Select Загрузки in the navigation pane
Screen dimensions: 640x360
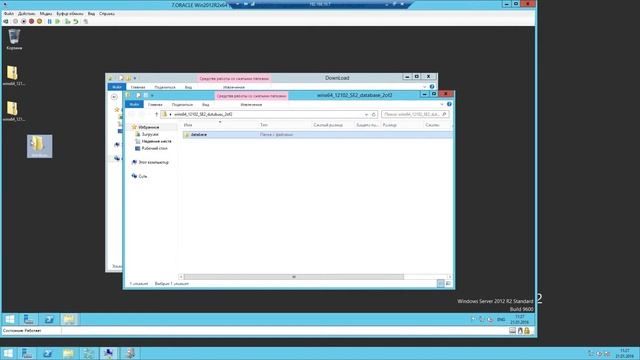pos(150,134)
